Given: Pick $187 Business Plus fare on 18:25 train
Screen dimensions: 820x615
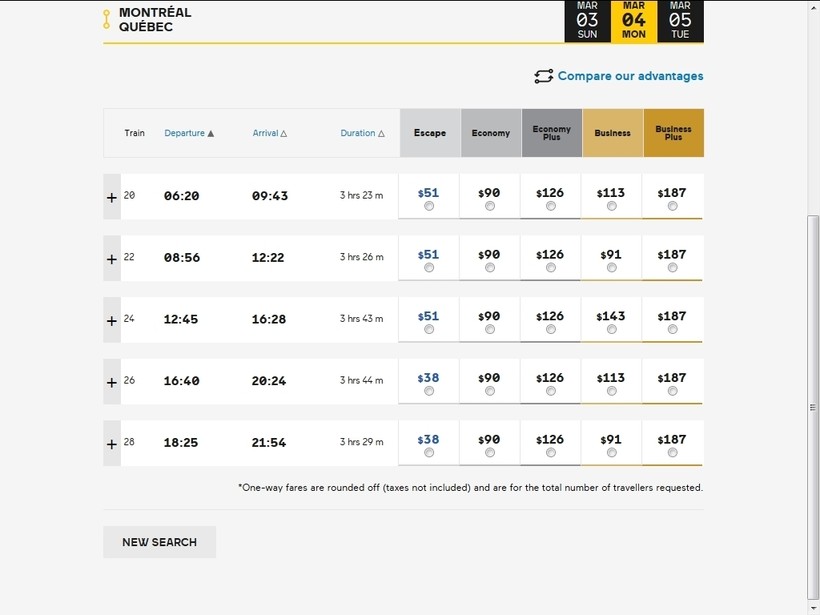Looking at the screenshot, I should [x=672, y=453].
